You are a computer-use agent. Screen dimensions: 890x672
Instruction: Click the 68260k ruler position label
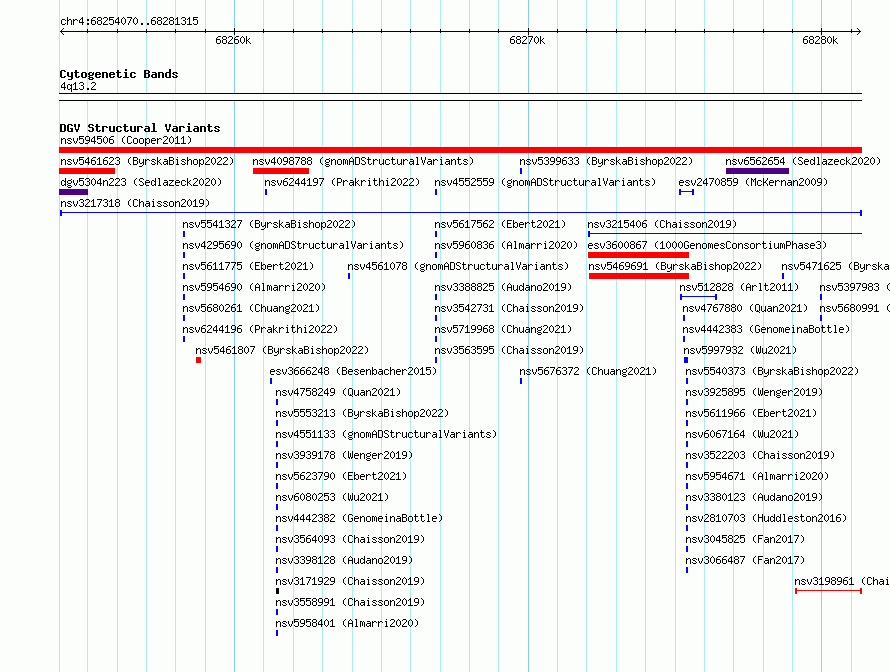coord(233,40)
